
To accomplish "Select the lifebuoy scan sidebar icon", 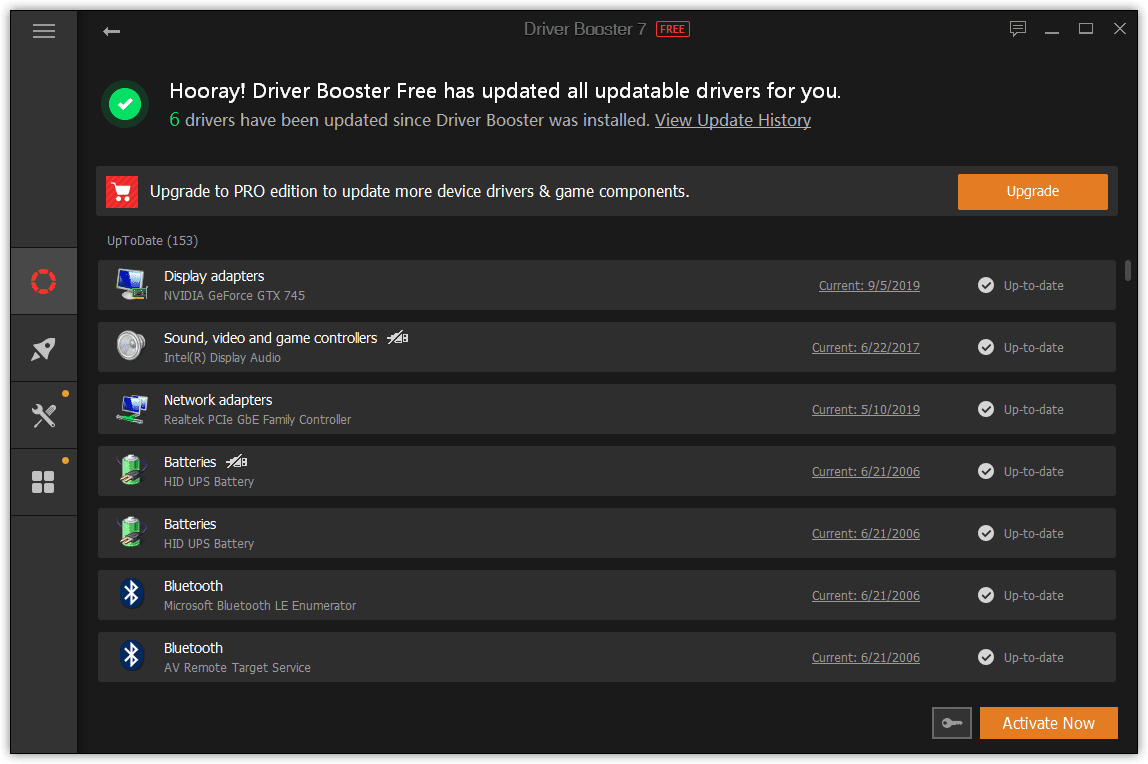I will pyautogui.click(x=44, y=281).
